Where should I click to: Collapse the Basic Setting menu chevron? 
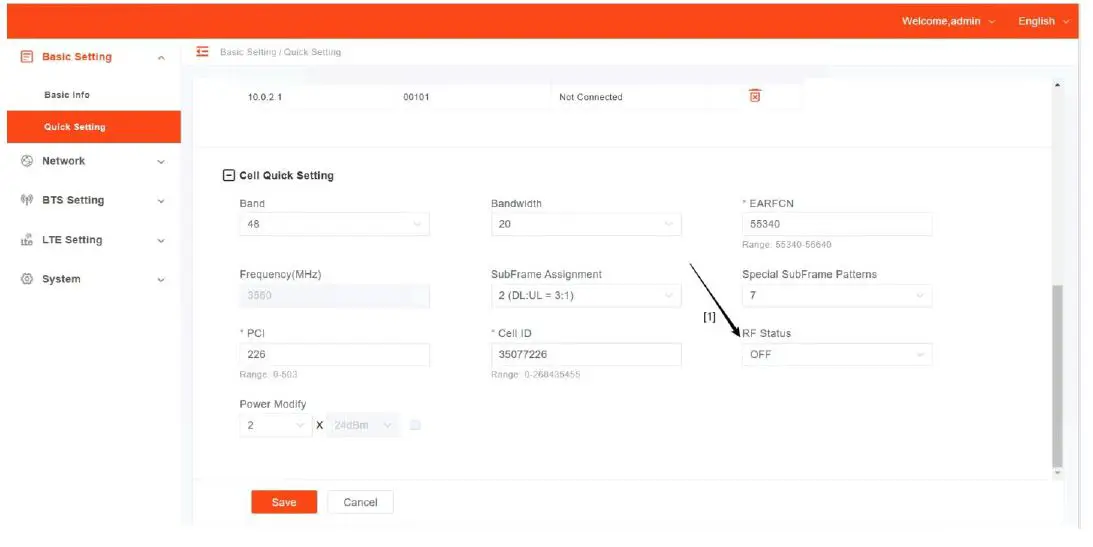click(x=161, y=58)
